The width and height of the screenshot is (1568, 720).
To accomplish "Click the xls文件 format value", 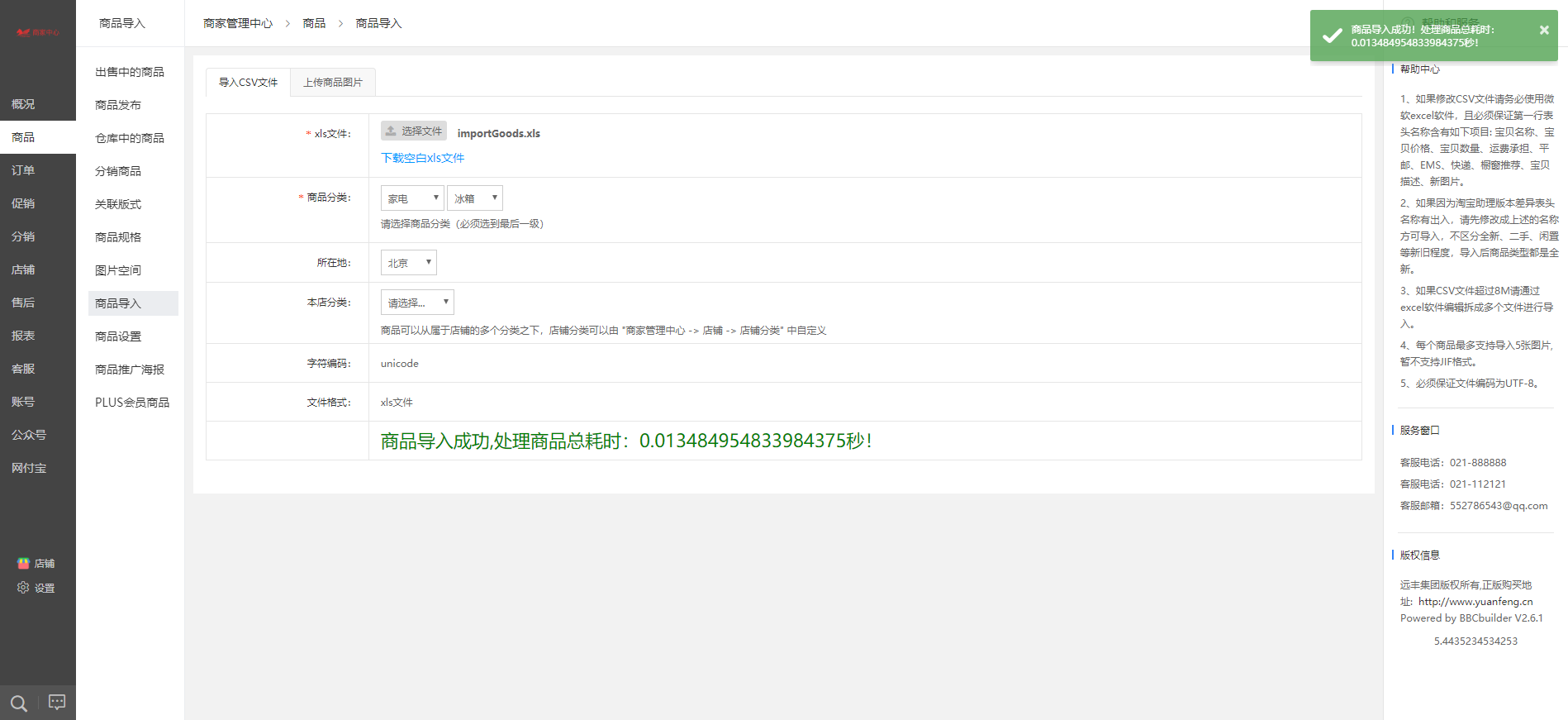I will 397,403.
